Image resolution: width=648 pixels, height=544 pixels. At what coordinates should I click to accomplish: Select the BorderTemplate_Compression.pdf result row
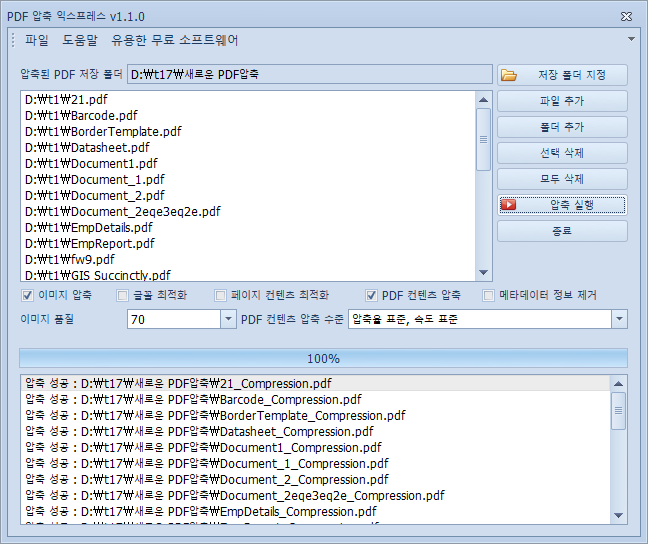click(x=316, y=416)
